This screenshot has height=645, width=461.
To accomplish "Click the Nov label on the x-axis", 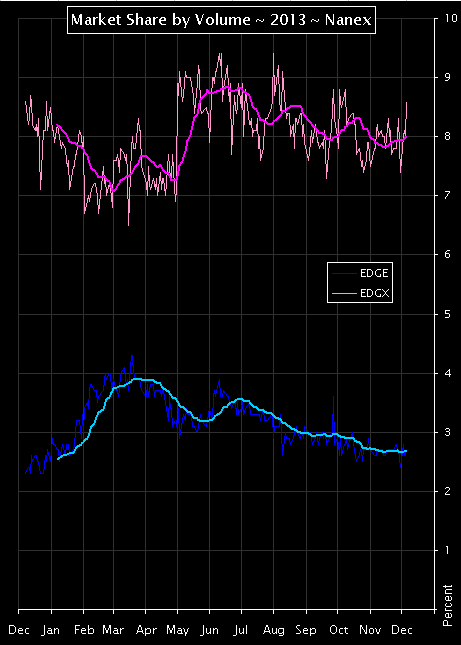I will (x=370, y=630).
